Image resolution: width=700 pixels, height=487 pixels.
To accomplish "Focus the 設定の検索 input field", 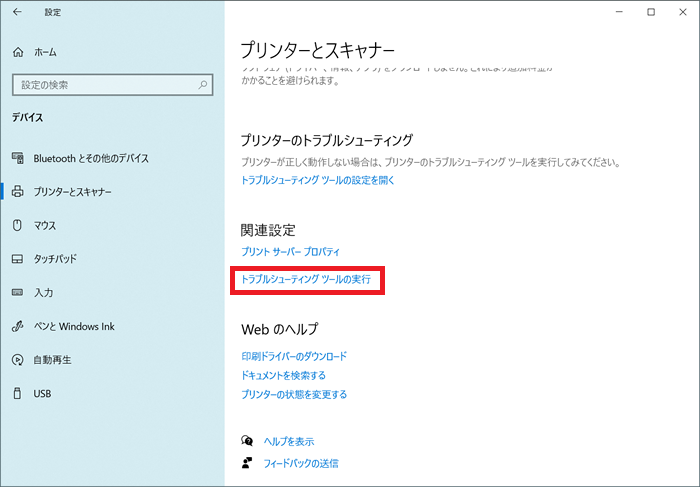I will coord(100,84).
